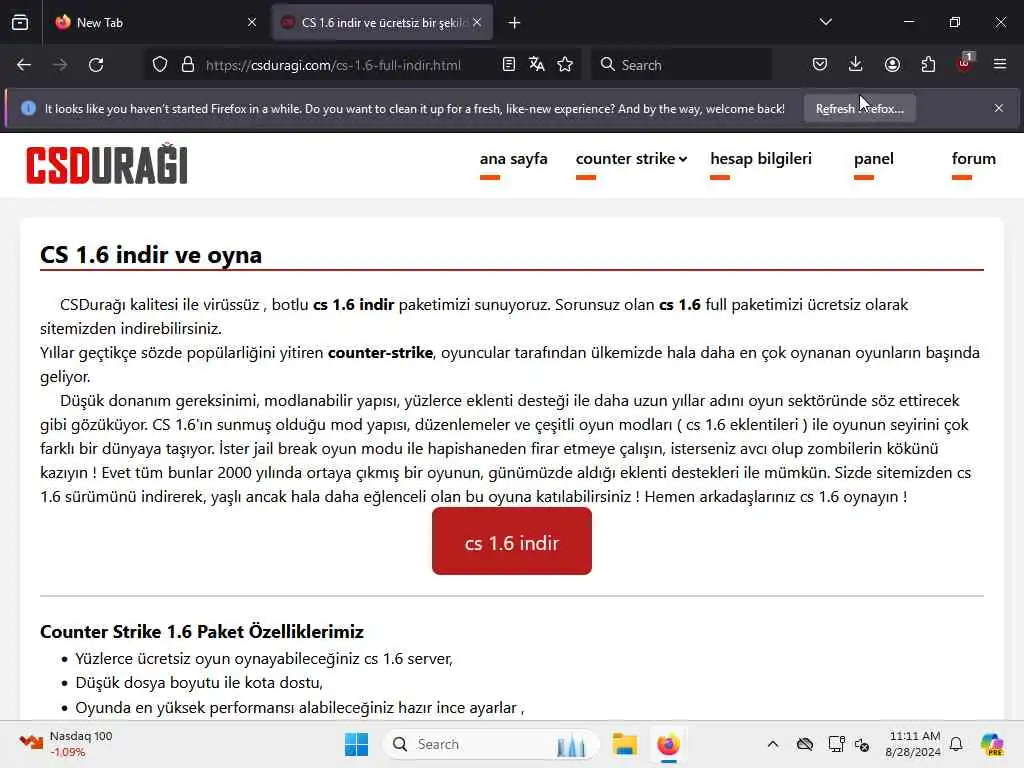Click the Windows taskbar Search box
This screenshot has width=1024, height=768.
[491, 744]
